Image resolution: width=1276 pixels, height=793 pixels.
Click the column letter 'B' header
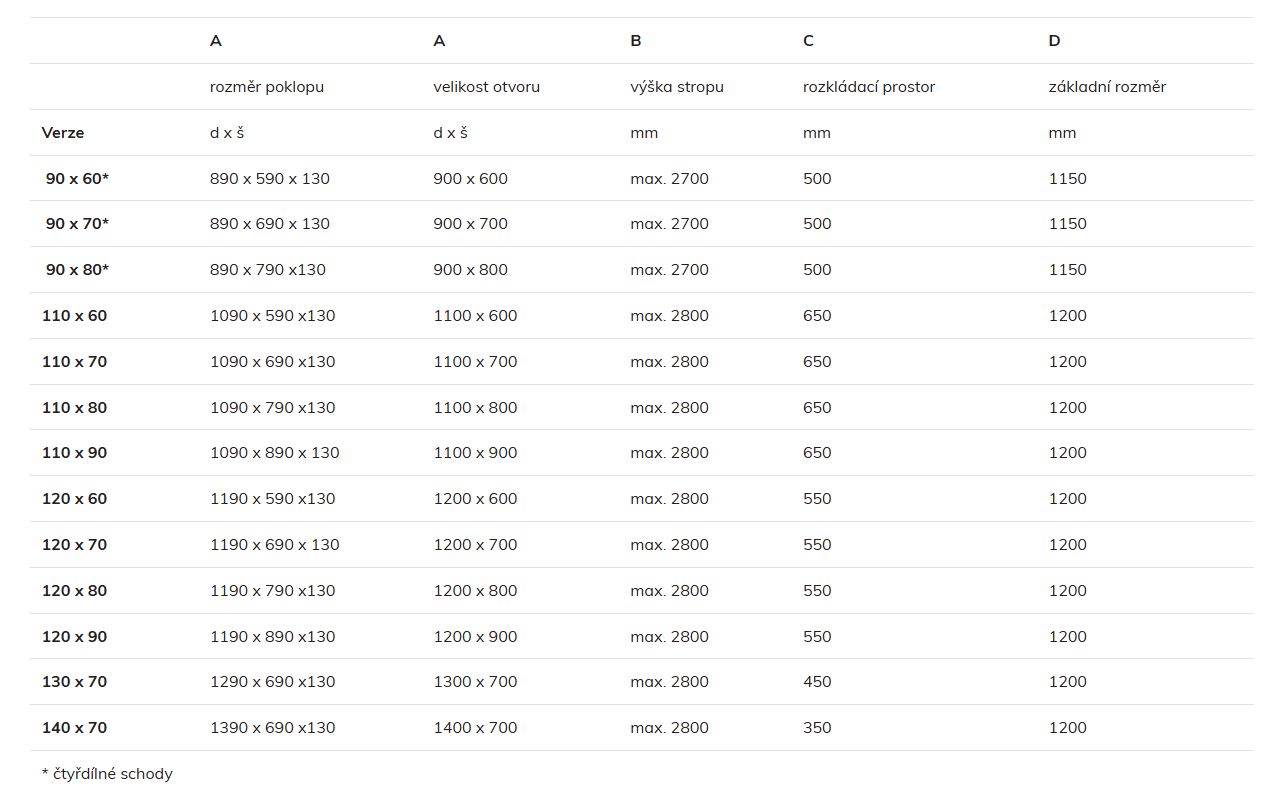click(x=636, y=41)
